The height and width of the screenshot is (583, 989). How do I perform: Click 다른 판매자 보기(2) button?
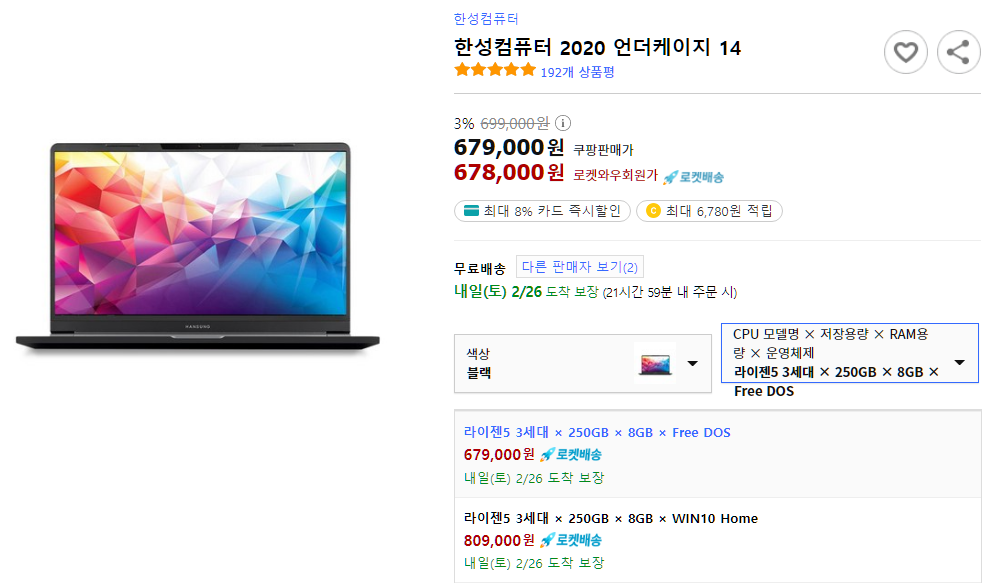pos(580,267)
